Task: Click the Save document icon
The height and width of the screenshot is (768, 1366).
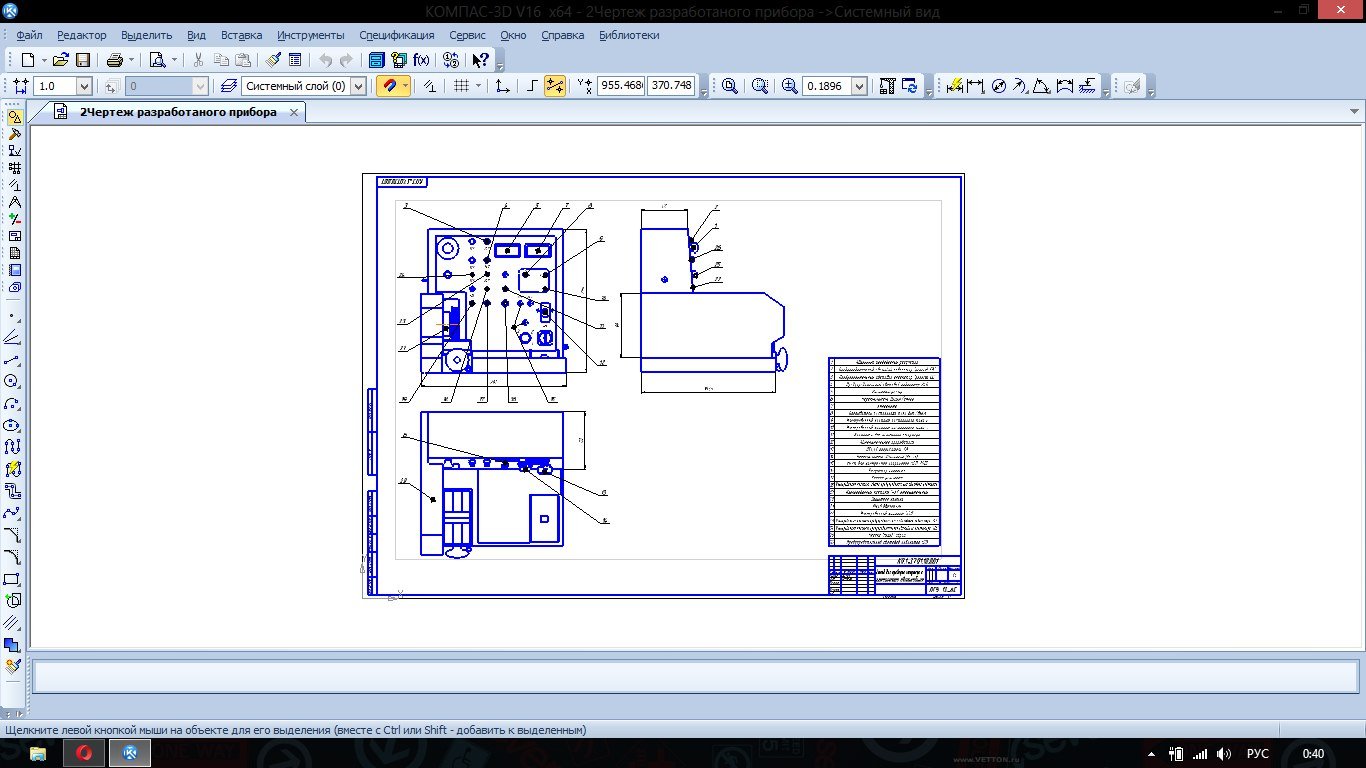Action: [83, 60]
